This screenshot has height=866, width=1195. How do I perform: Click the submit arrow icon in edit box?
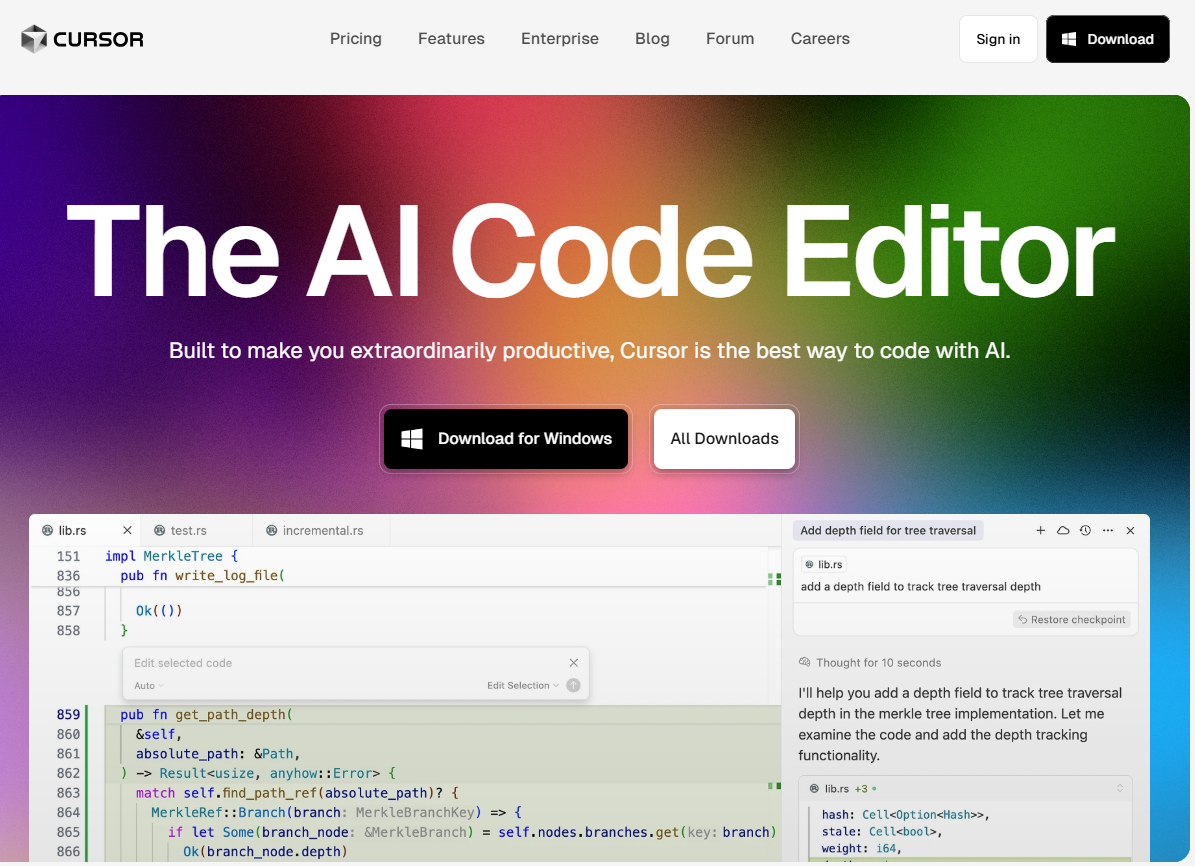tap(574, 685)
